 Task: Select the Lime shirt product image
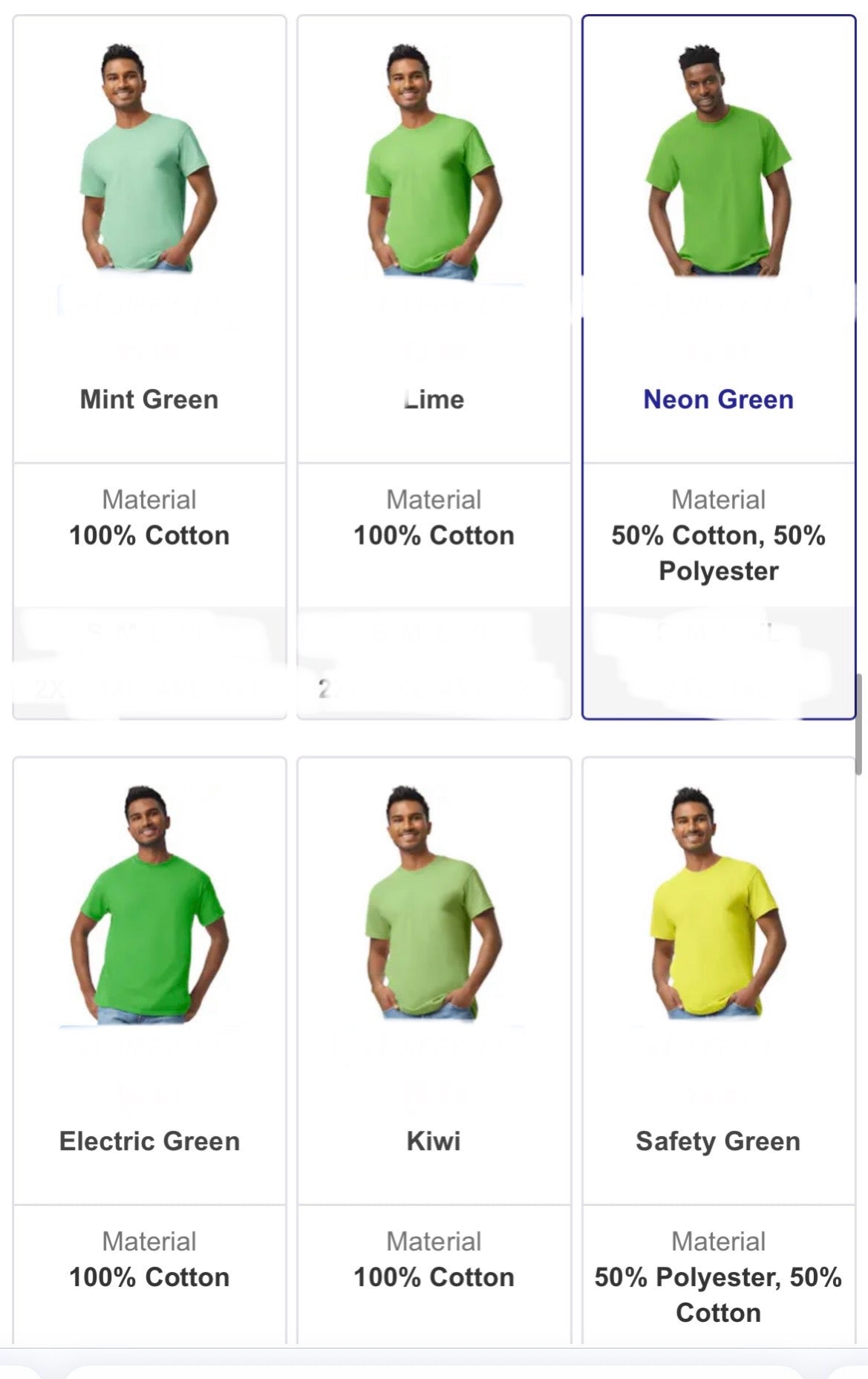click(434, 160)
